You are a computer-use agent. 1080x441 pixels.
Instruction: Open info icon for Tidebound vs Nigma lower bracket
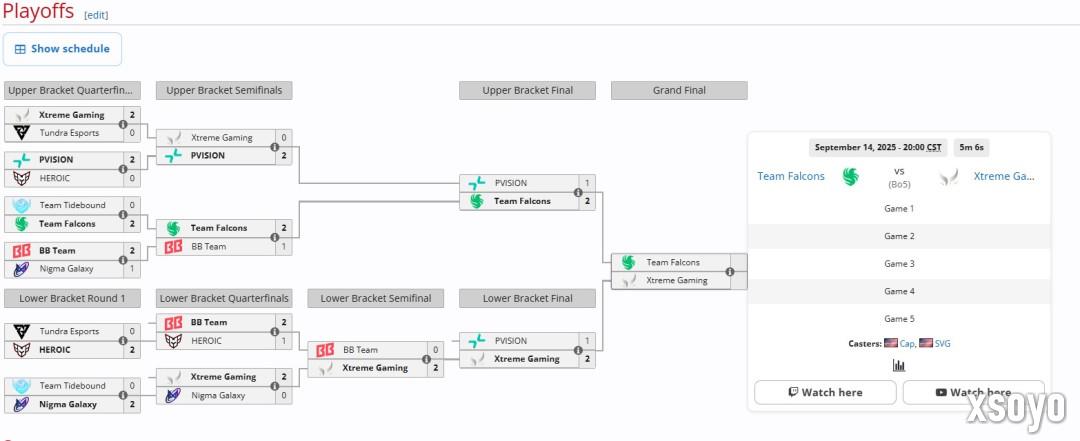pyautogui.click(x=123, y=396)
